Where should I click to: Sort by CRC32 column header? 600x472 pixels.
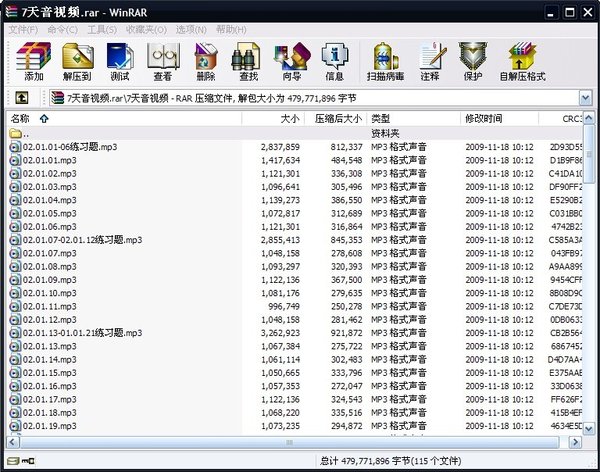[560, 119]
